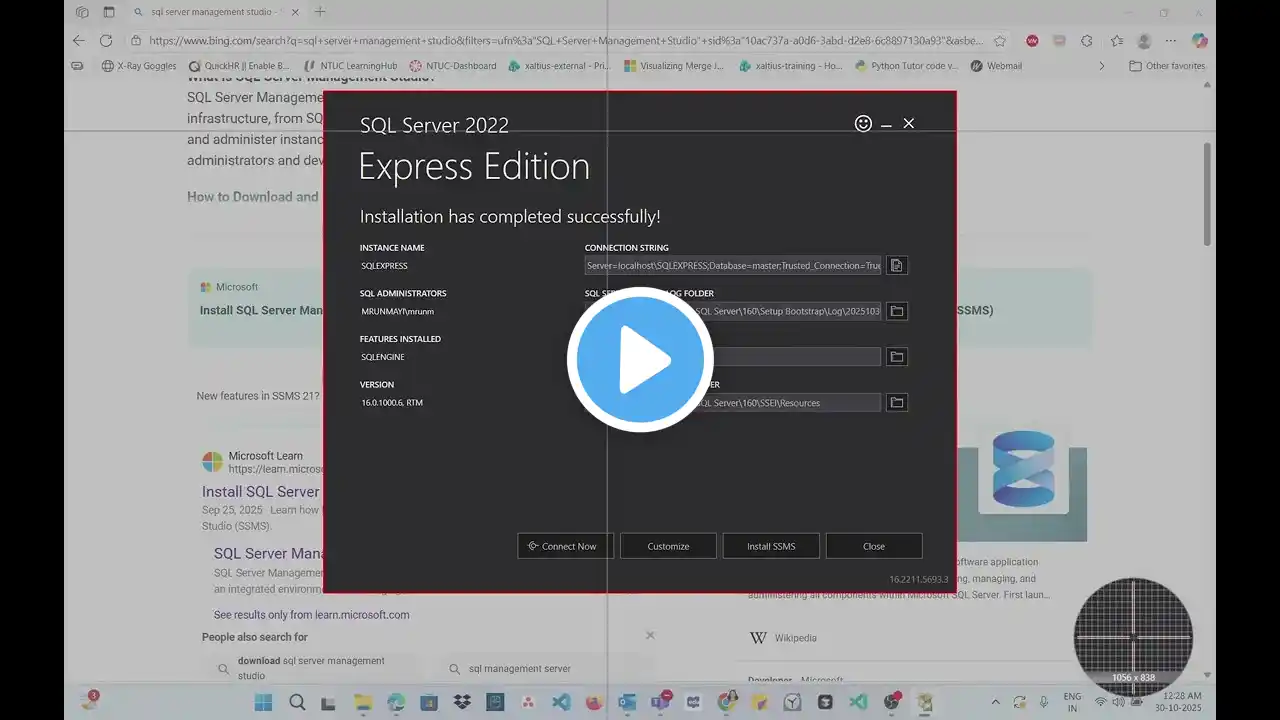Open the NTUC LearningHub bookmark
The image size is (1280, 720).
tap(349, 66)
